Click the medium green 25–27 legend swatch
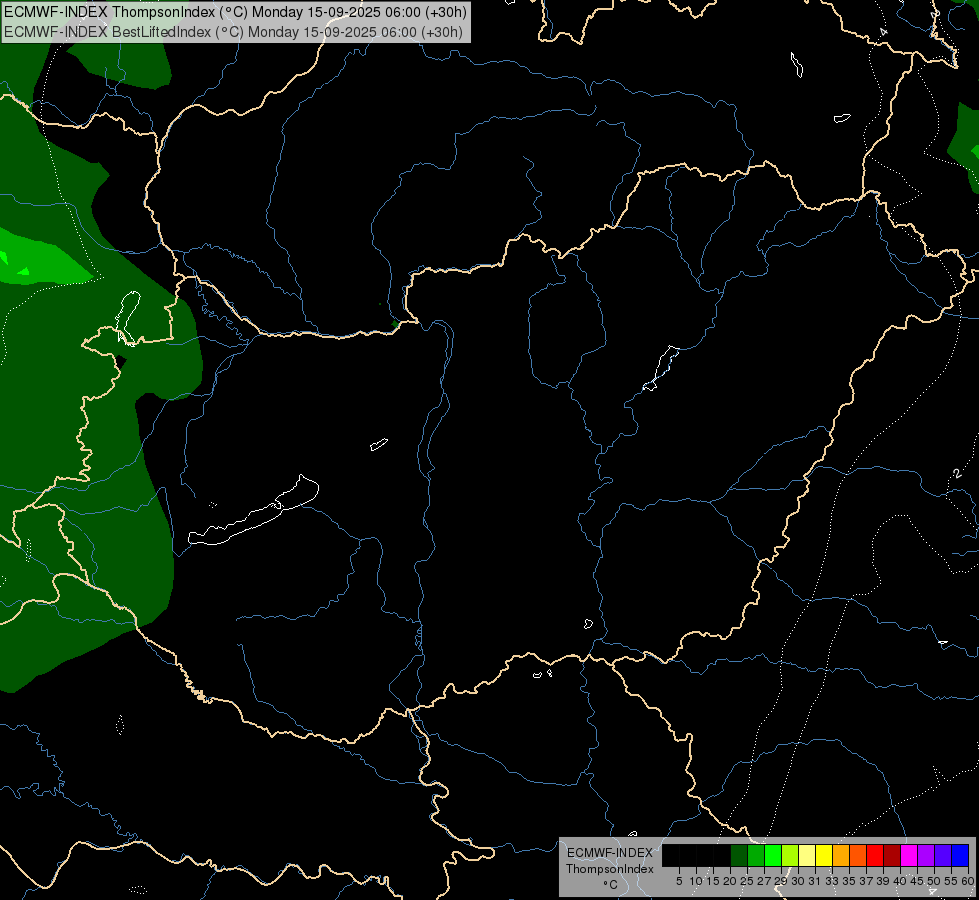 click(x=756, y=855)
